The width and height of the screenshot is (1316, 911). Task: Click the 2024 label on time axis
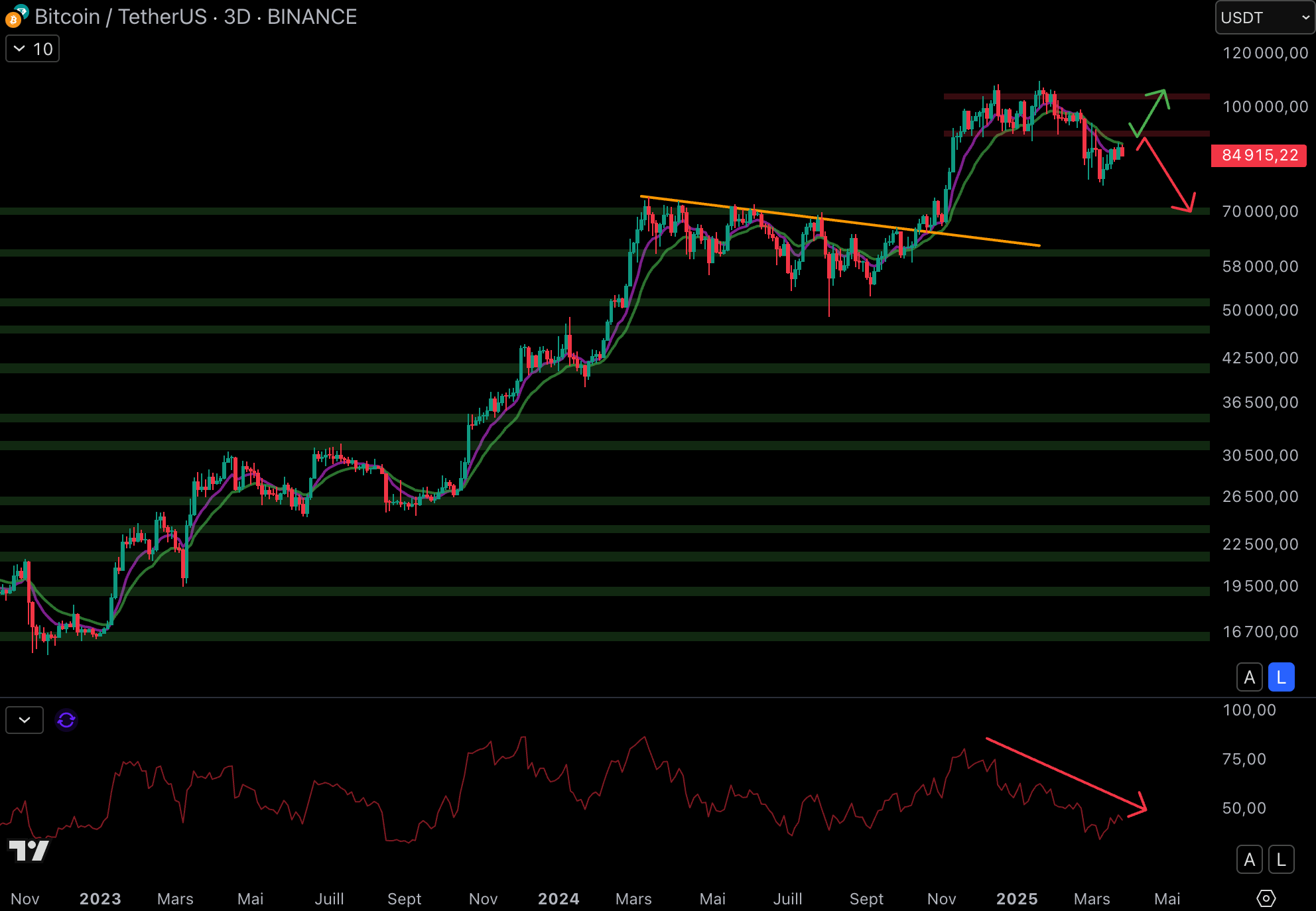pos(558,899)
